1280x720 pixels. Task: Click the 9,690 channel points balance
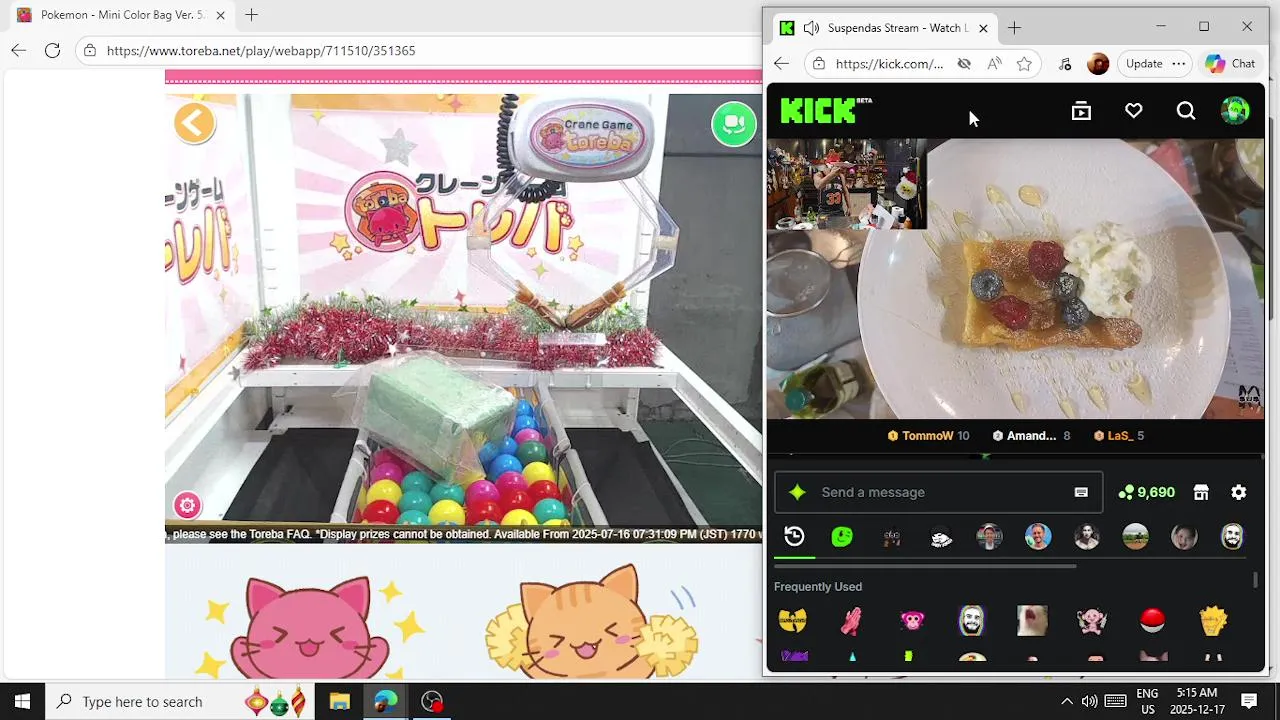coord(1146,492)
